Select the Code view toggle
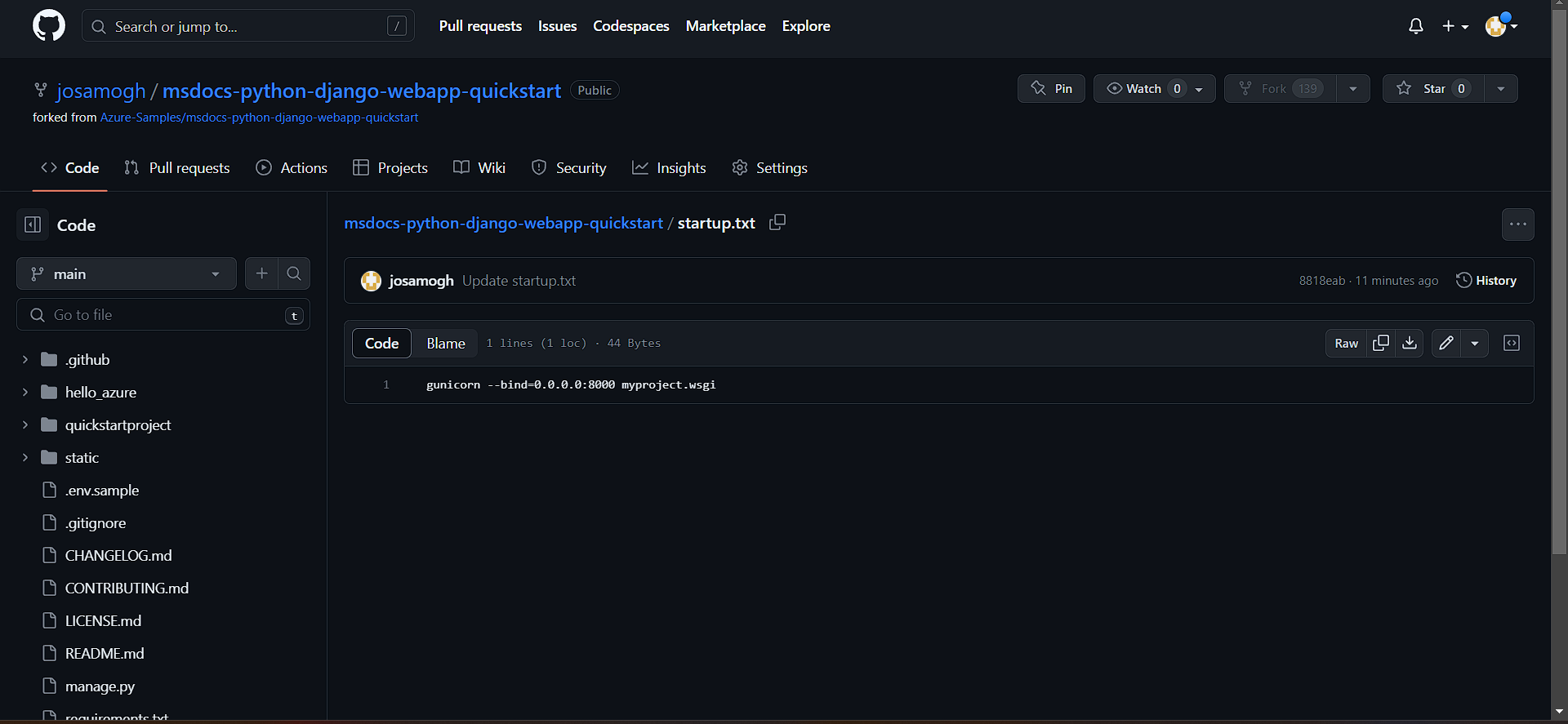1568x724 pixels. 382,343
